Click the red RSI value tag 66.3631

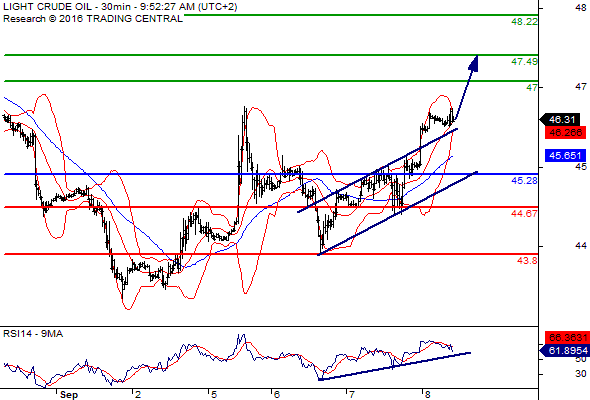pyautogui.click(x=567, y=337)
